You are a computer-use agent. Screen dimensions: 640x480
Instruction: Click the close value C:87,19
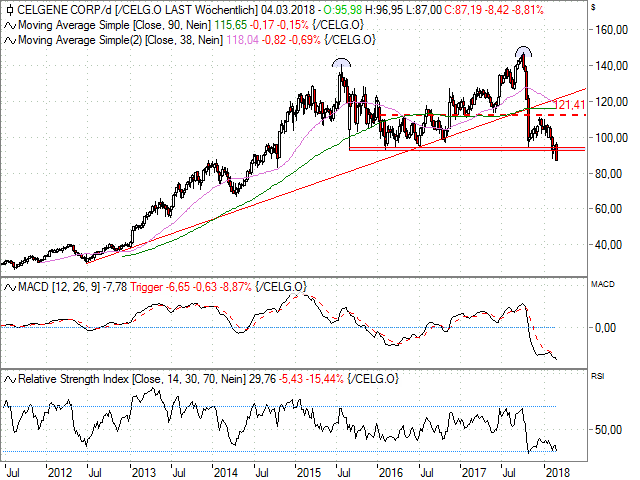pyautogui.click(x=463, y=10)
